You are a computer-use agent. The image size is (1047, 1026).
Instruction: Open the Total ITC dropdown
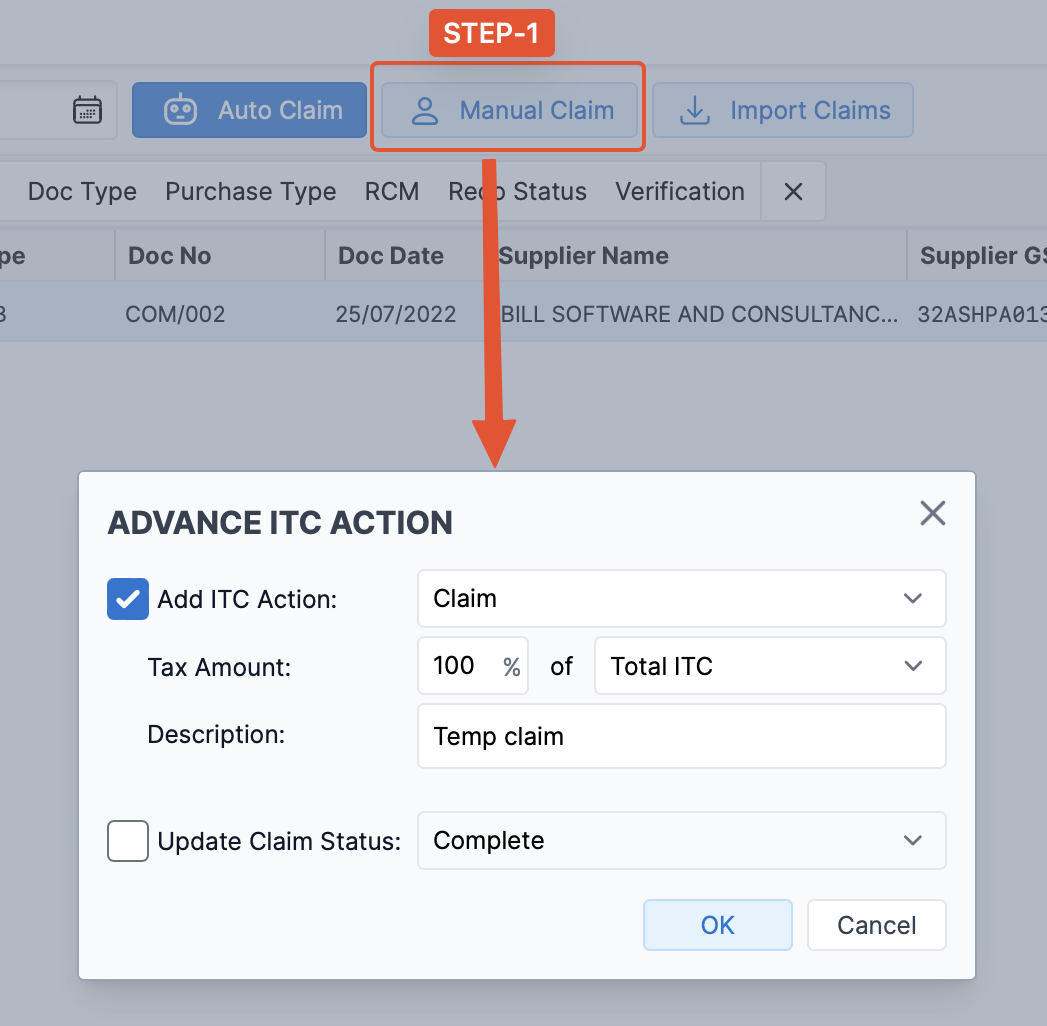click(769, 666)
